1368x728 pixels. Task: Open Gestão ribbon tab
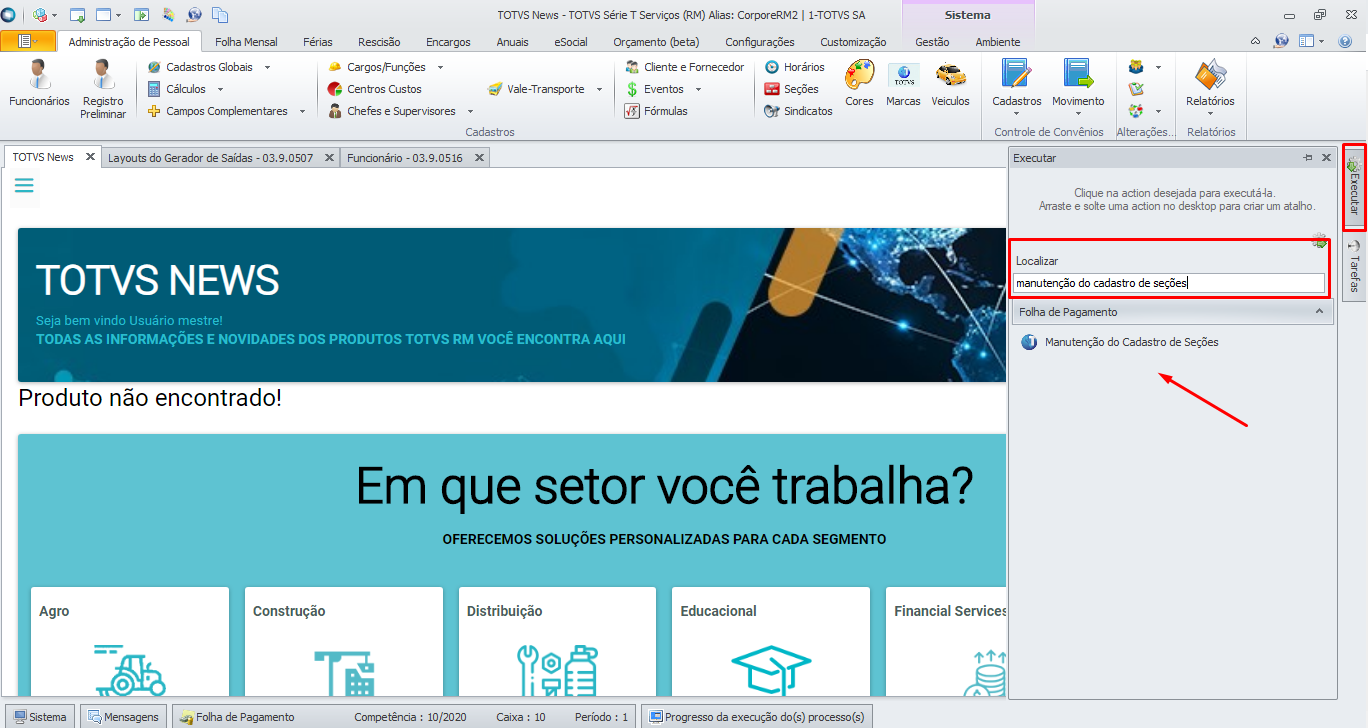pos(932,42)
